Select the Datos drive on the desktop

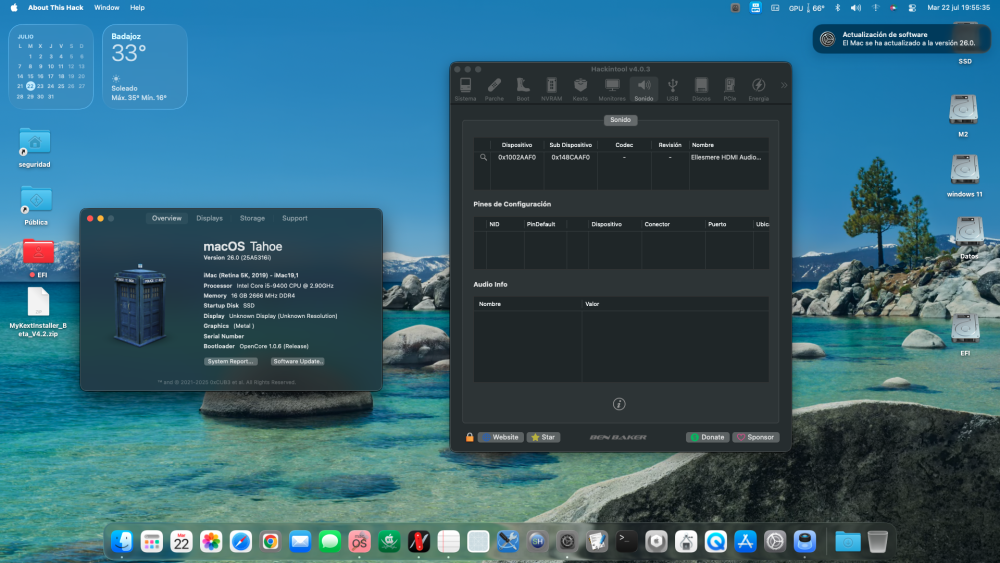(969, 237)
